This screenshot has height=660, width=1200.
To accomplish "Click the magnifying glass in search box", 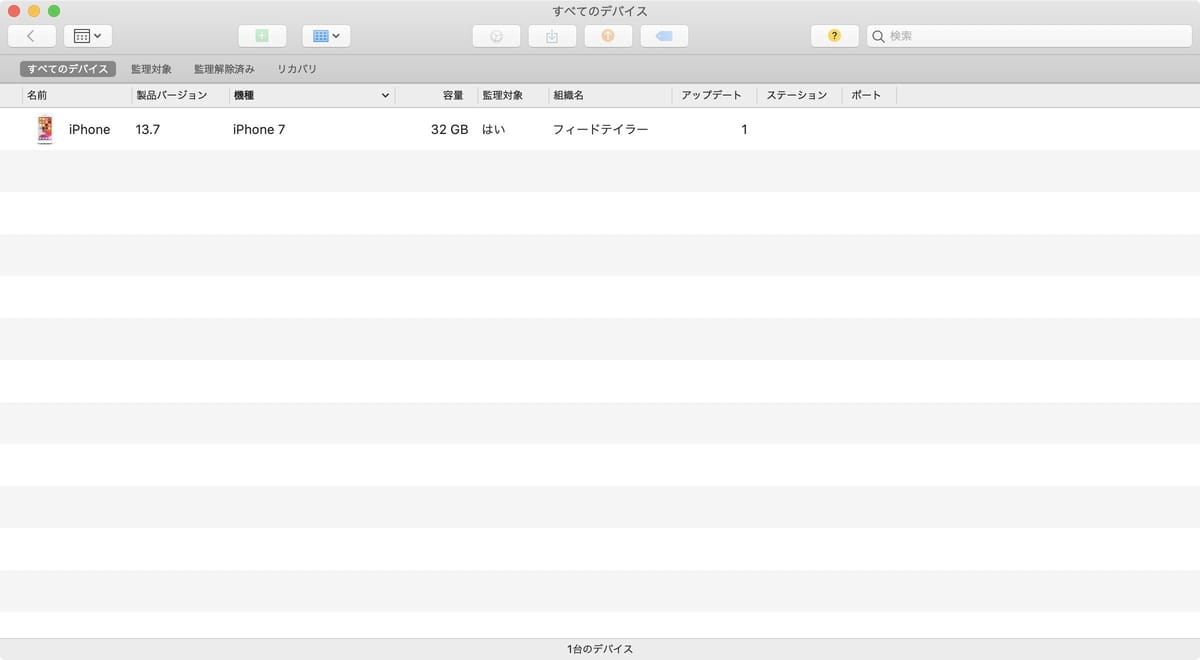I will [x=879, y=36].
